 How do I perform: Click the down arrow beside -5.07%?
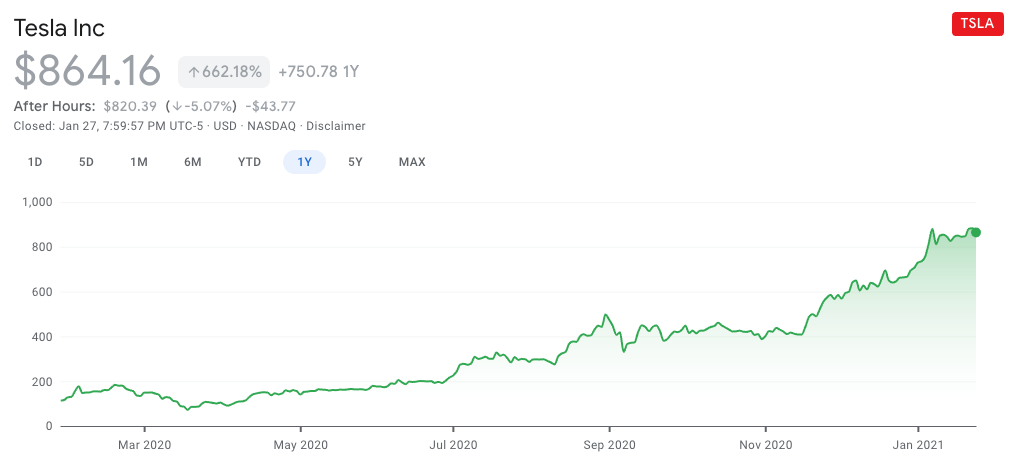tap(176, 106)
